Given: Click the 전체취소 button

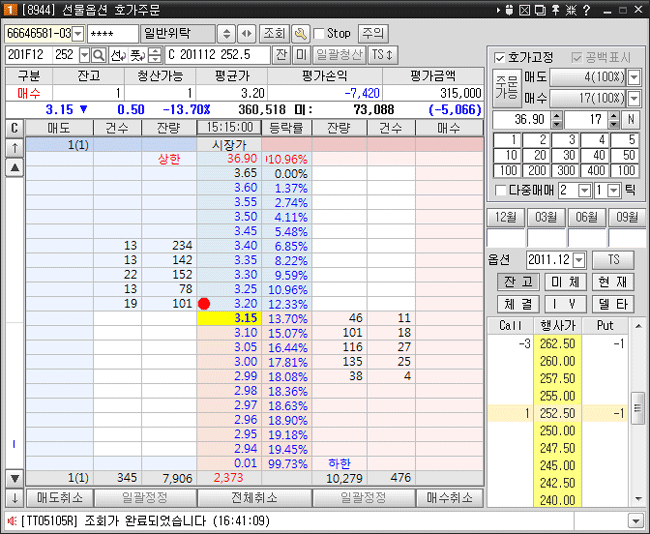Looking at the screenshot, I should [x=255, y=498].
